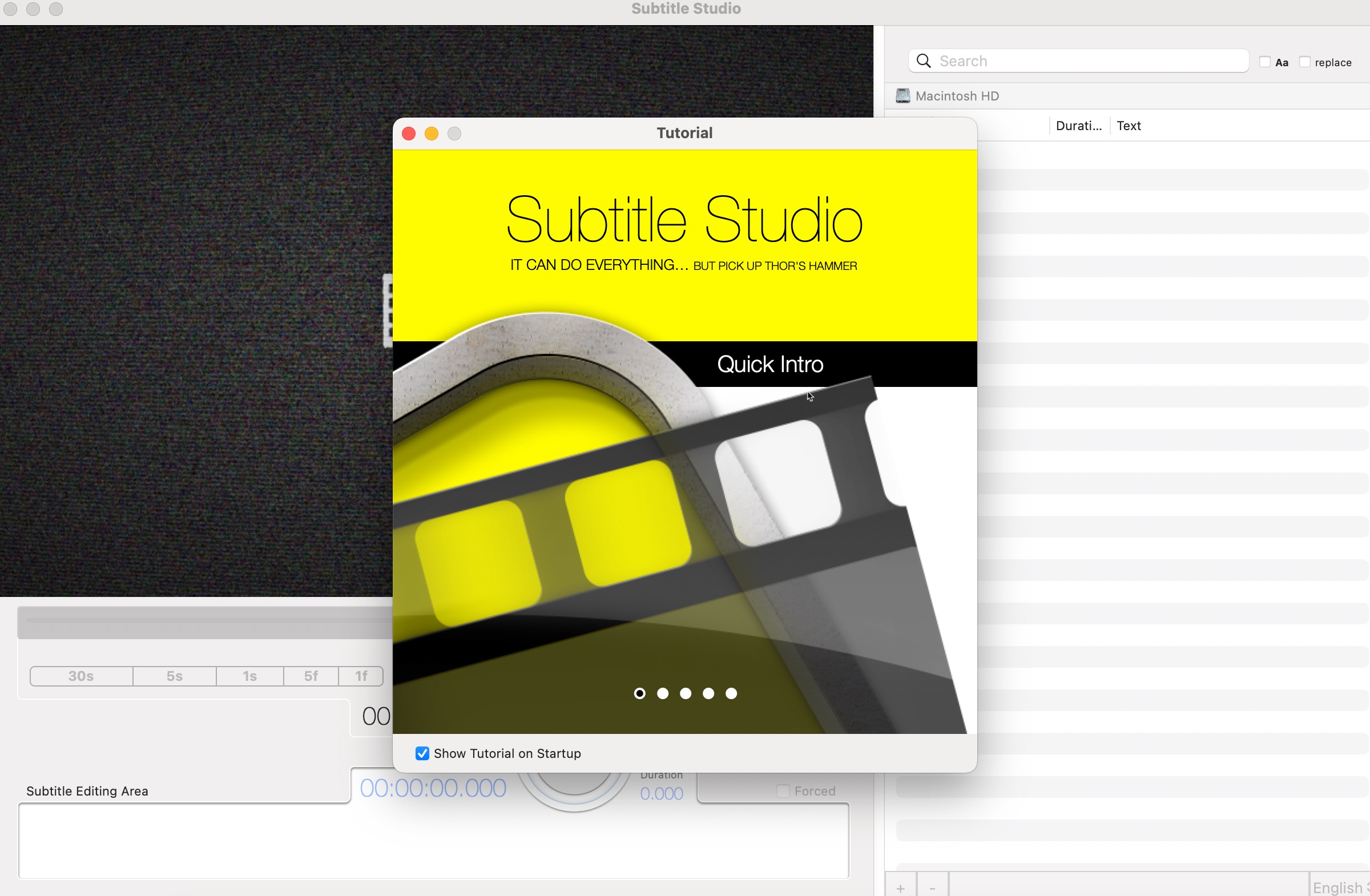Click the Macintosh HD path label

click(957, 96)
